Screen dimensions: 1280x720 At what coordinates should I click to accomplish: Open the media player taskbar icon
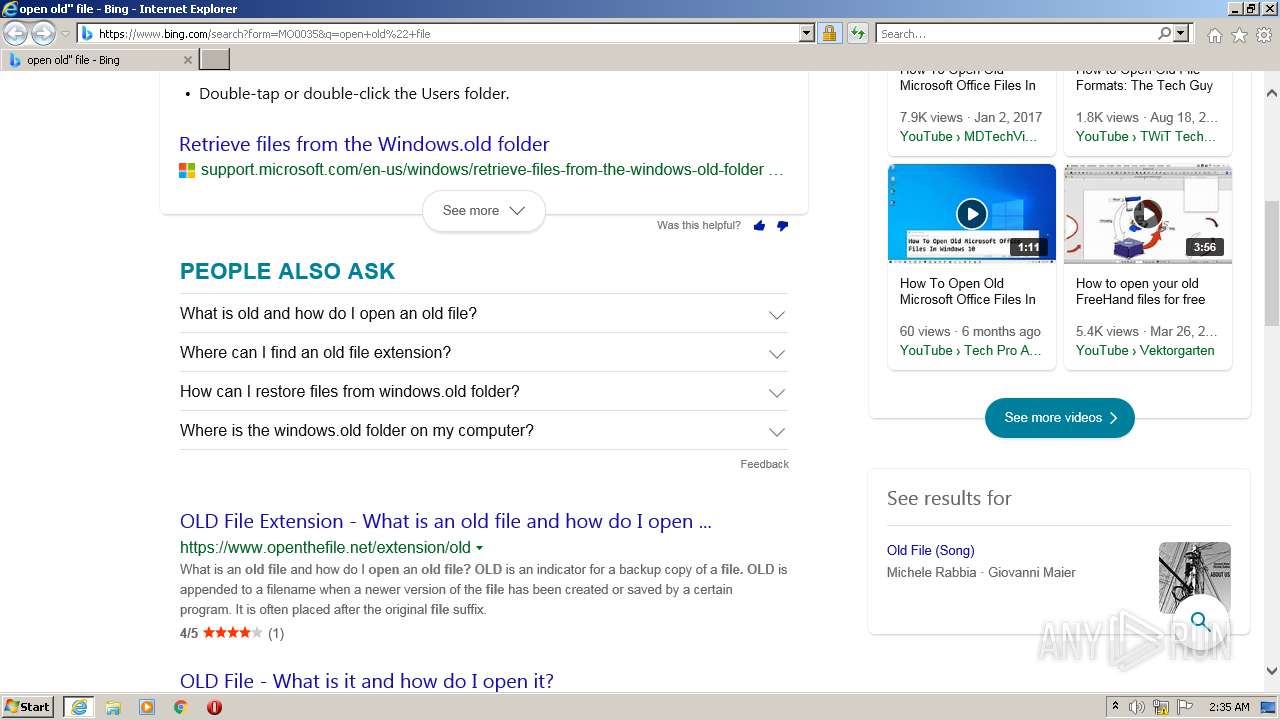(147, 707)
